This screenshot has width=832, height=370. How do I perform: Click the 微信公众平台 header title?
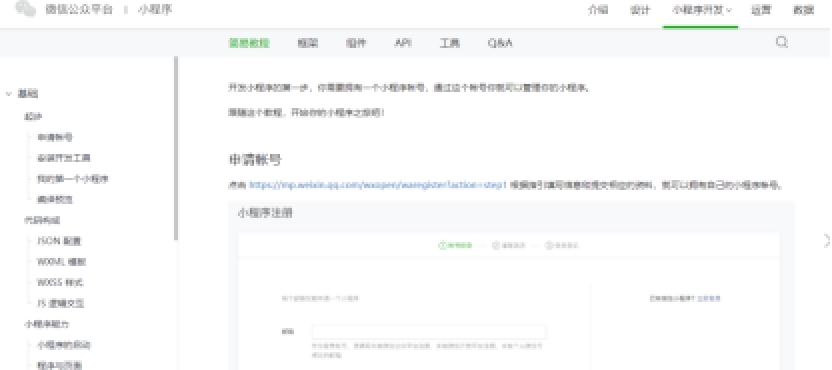pyautogui.click(x=79, y=10)
